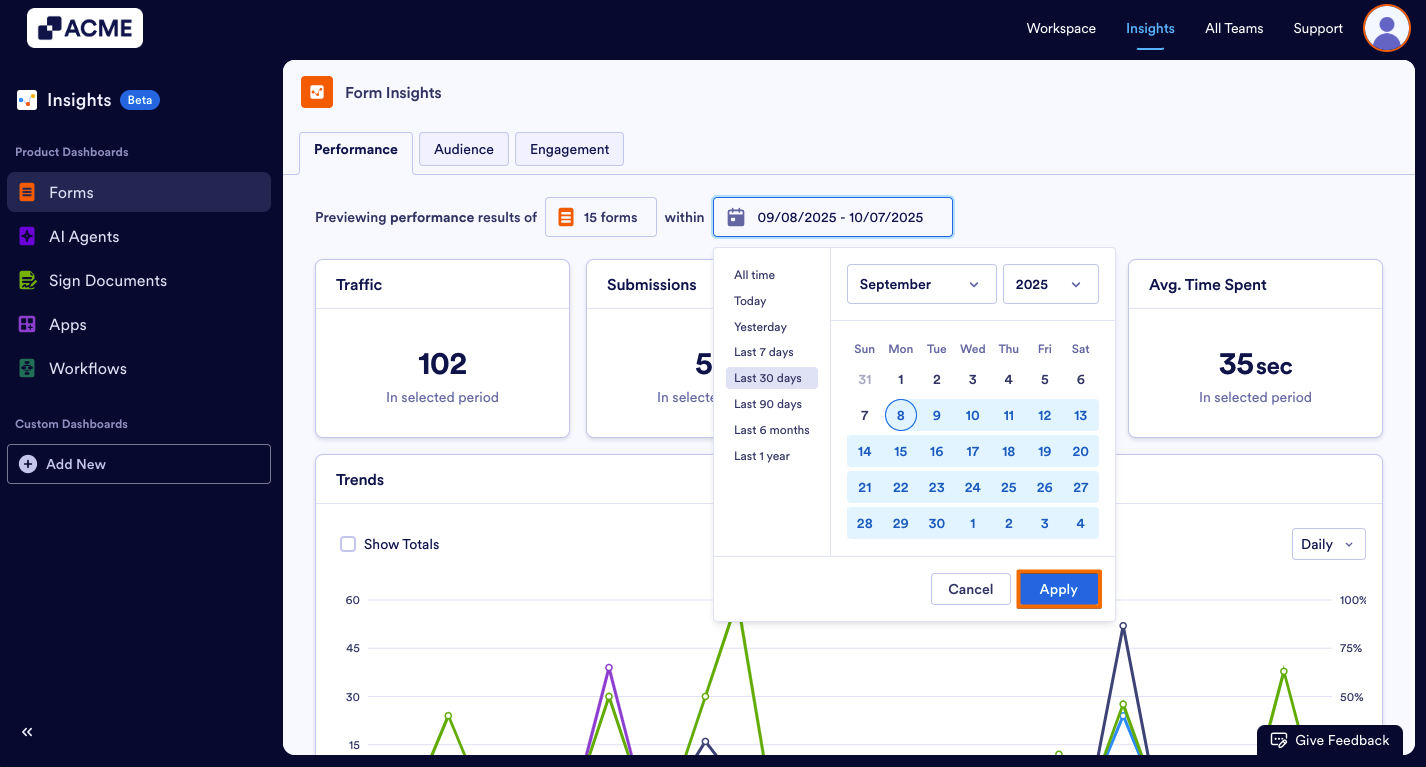Viewport: 1426px width, 767px height.
Task: Select the Last 7 days preset
Action: [764, 351]
